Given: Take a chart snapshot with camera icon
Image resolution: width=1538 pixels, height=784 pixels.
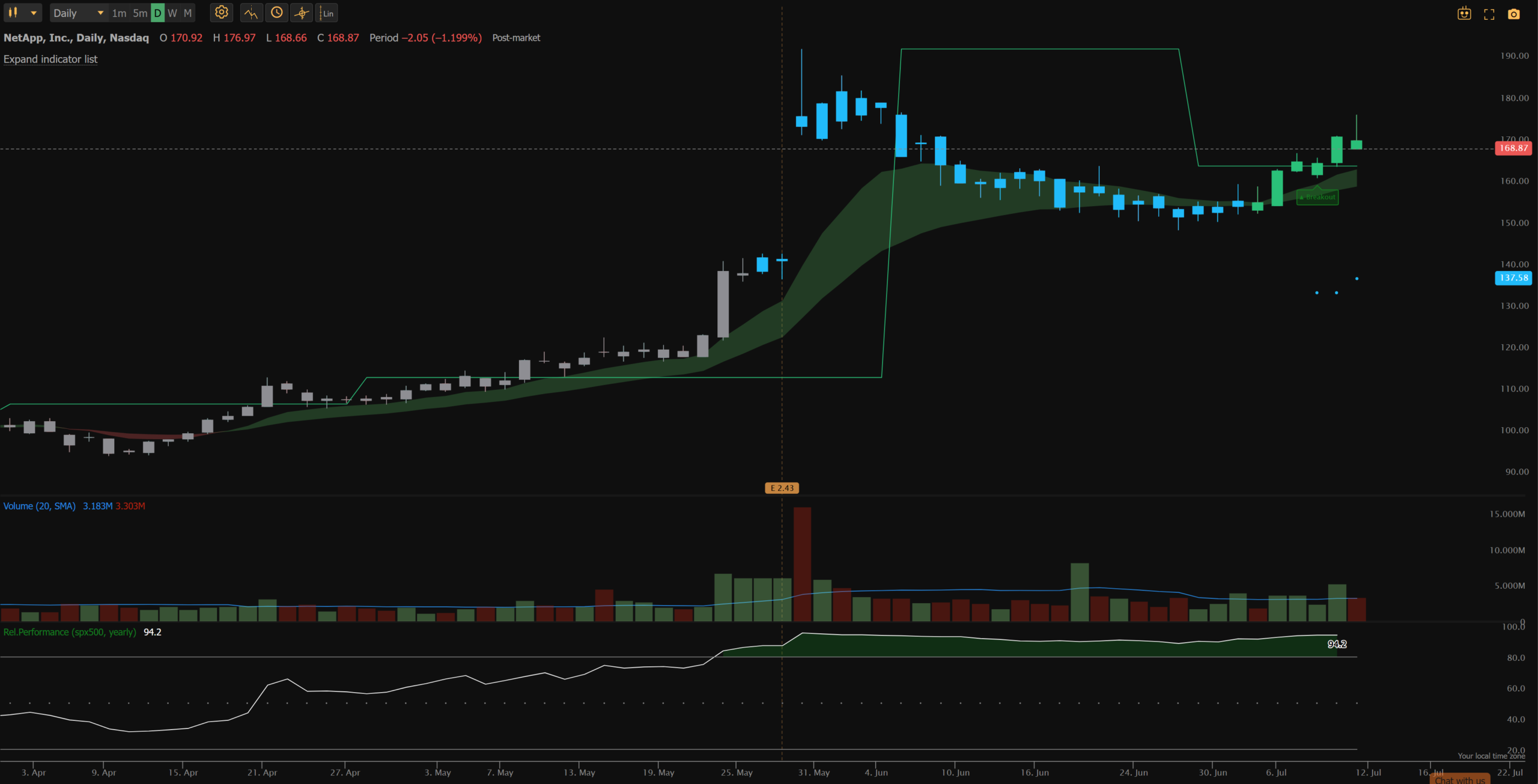Looking at the screenshot, I should tap(1513, 14).
